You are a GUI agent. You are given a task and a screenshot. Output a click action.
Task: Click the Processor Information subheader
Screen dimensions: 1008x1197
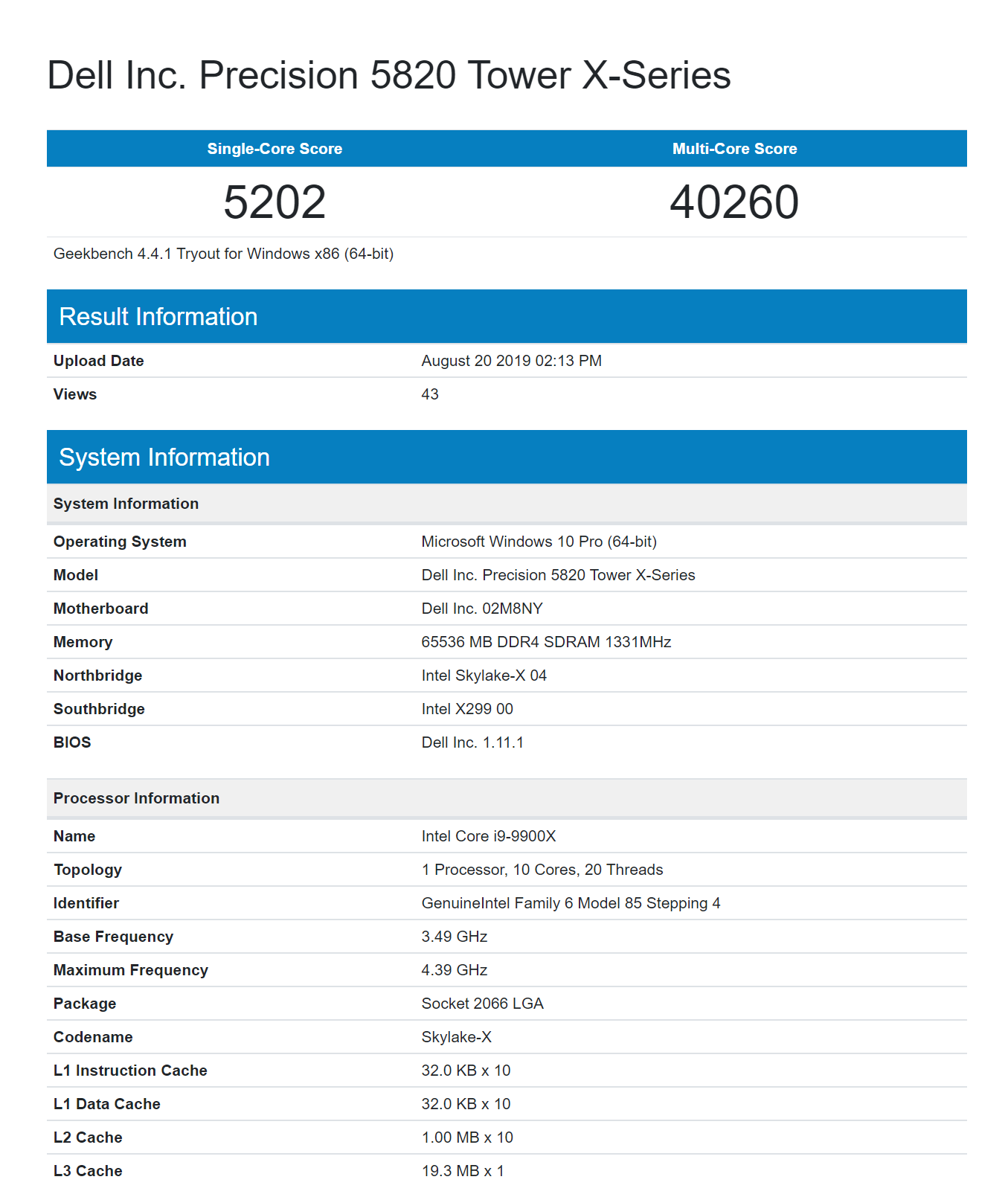(x=507, y=798)
